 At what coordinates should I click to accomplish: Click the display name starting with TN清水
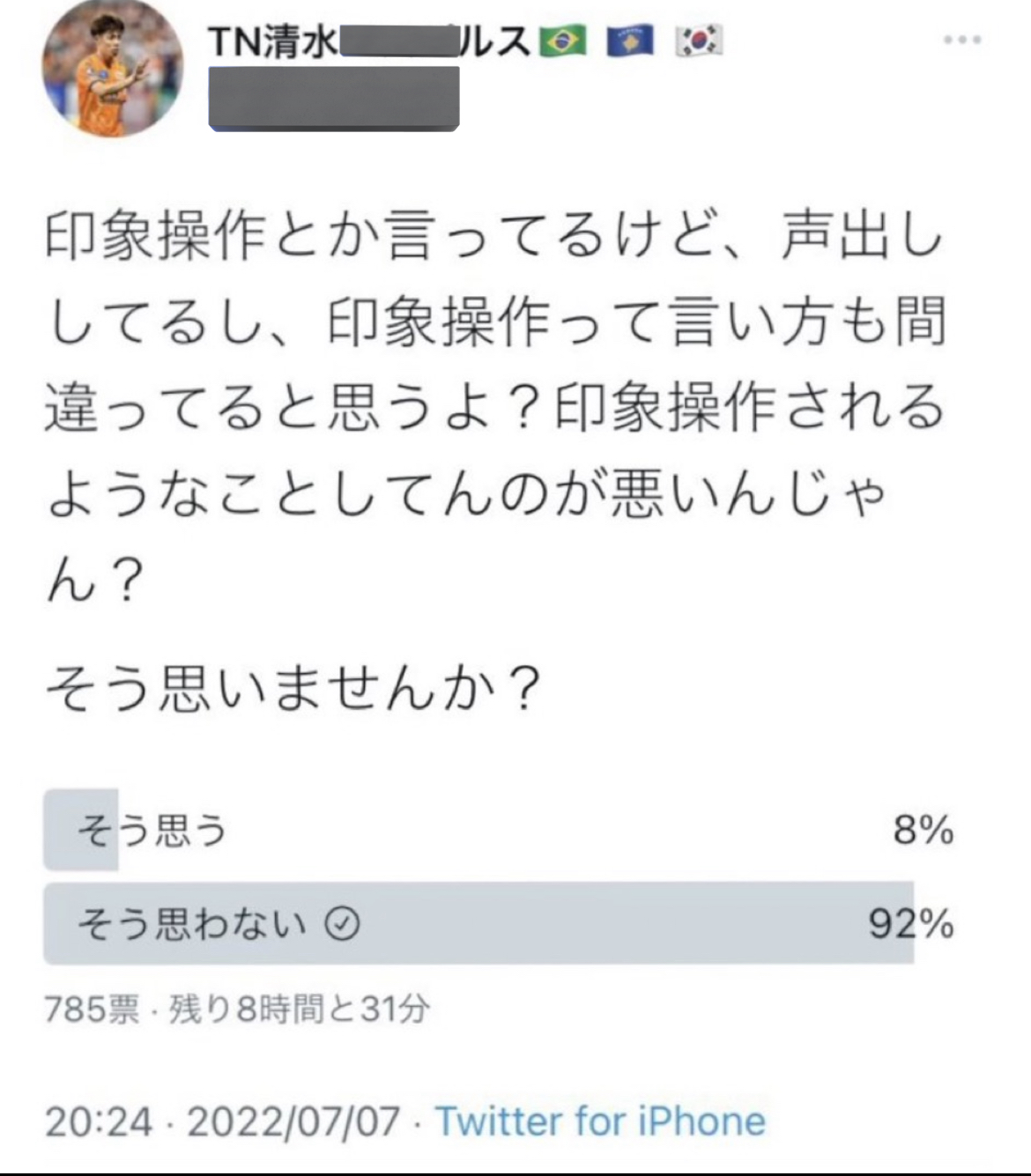[x=370, y=41]
